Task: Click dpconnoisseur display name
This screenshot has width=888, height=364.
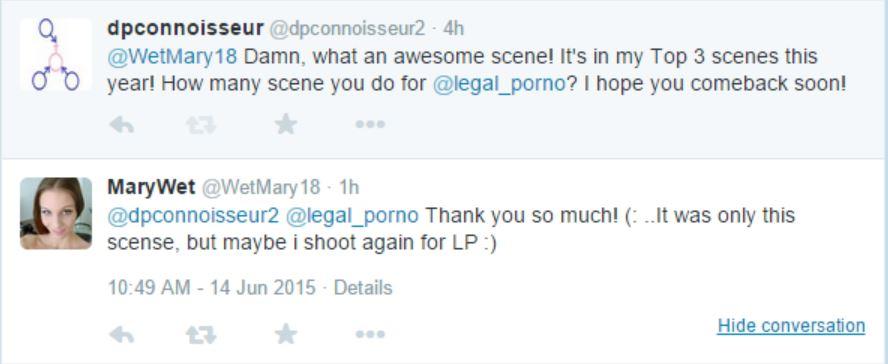Action: coord(185,28)
